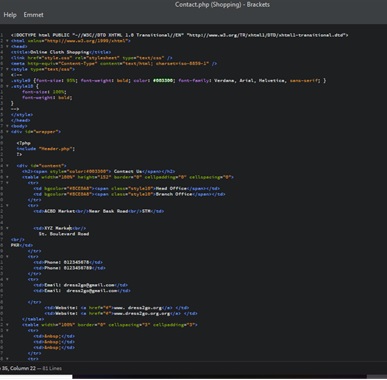Image resolution: width=387 pixels, height=380 pixels.
Task: Click the link href style.css line
Action: (x=92, y=58)
